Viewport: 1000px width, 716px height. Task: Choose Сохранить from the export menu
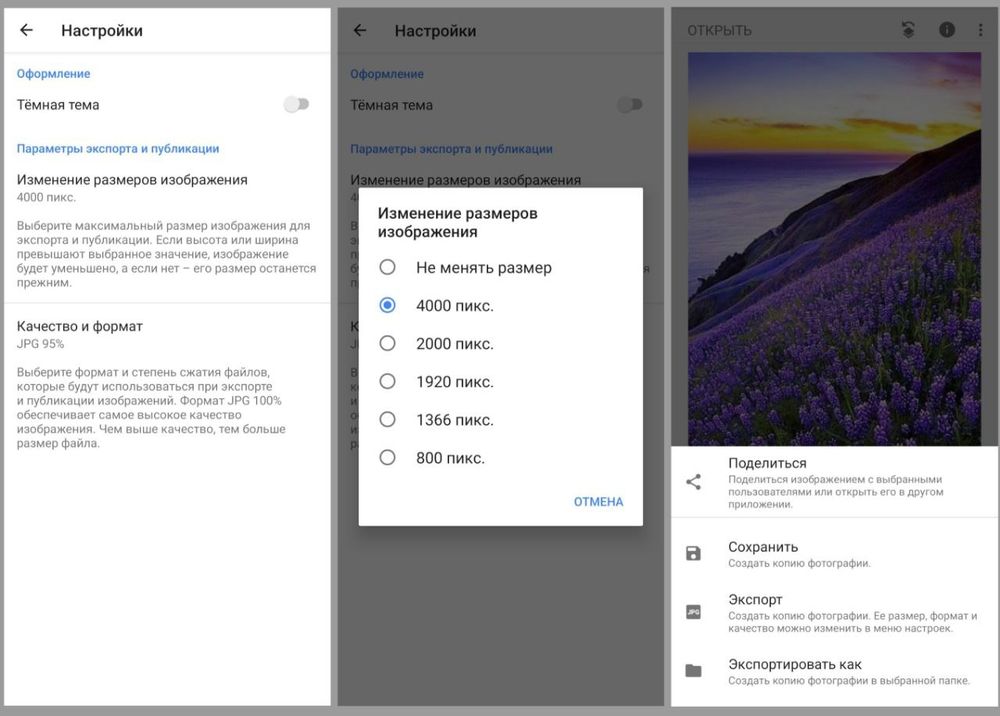pyautogui.click(x=763, y=547)
